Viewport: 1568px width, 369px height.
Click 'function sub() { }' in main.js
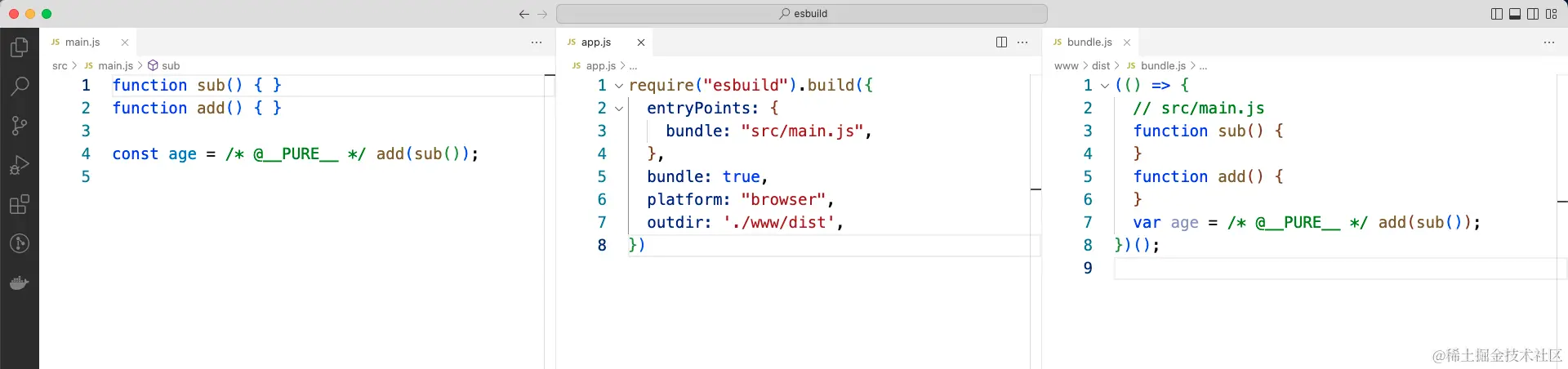tap(197, 85)
